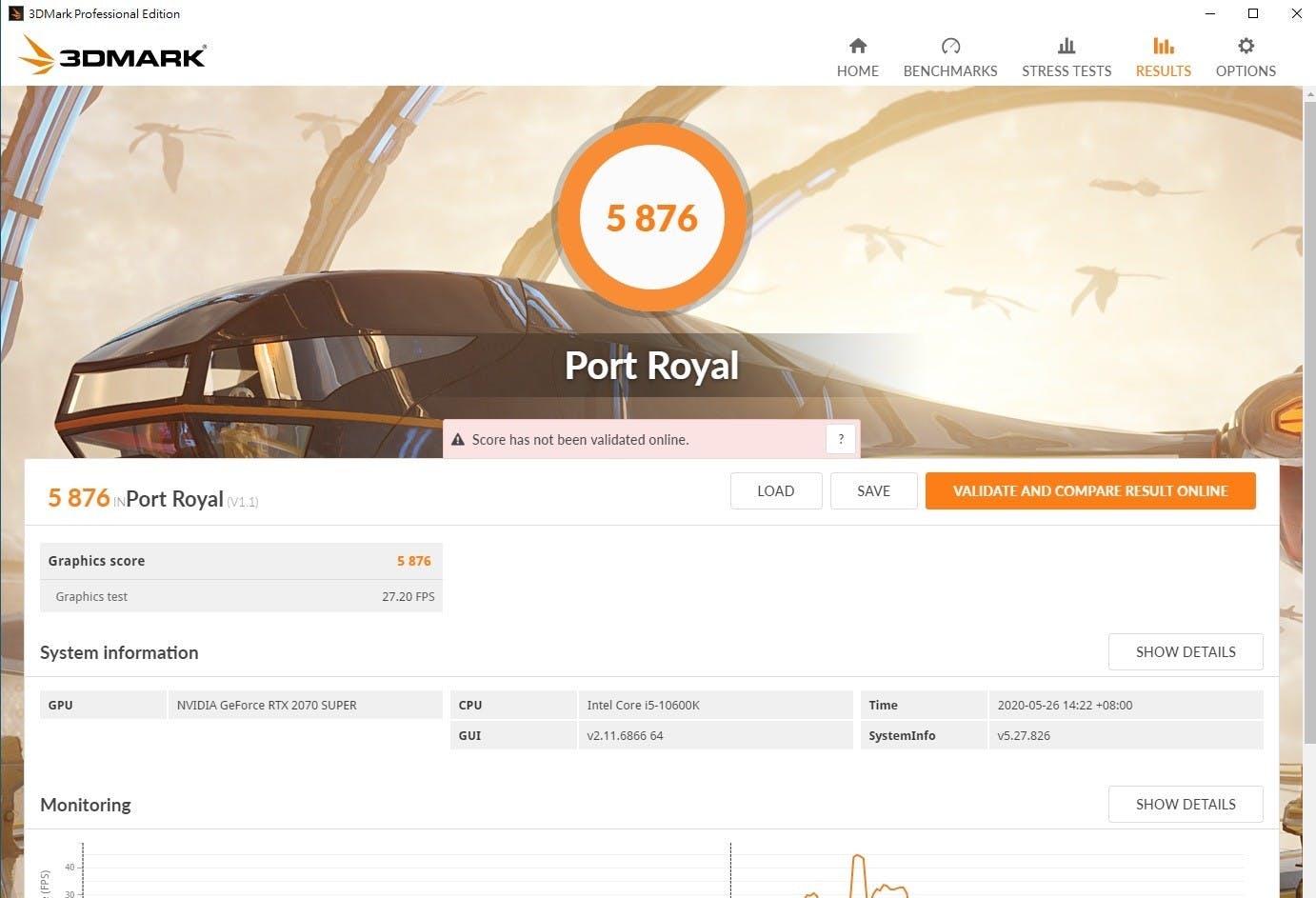Click the Graphics test row label
Viewport: 1316px width, 898px height.
(91, 597)
